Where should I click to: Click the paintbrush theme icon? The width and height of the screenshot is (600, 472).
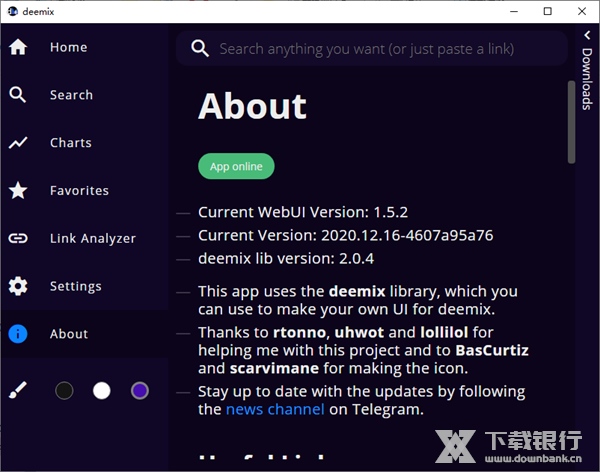[x=18, y=390]
